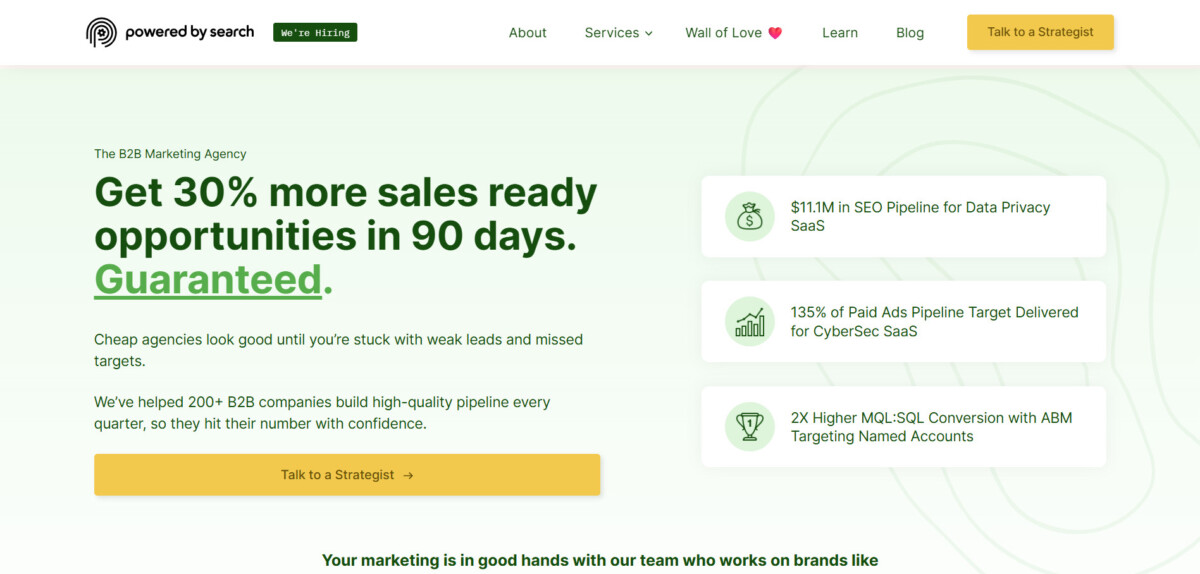Open the Learn menu item
1200x574 pixels.
point(840,32)
